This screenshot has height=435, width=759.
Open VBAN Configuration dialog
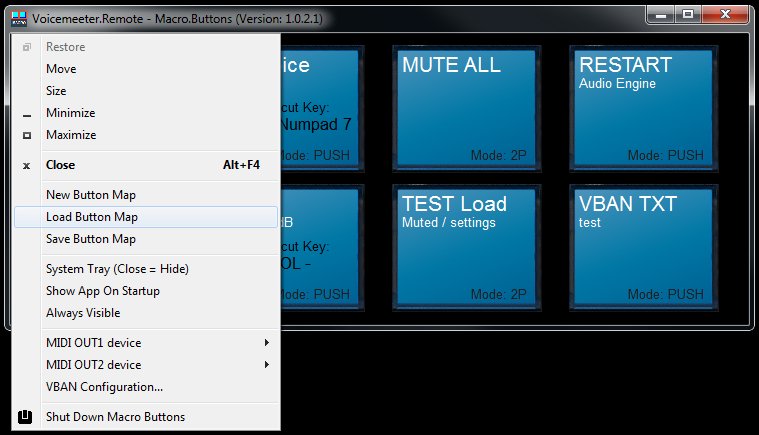(104, 387)
